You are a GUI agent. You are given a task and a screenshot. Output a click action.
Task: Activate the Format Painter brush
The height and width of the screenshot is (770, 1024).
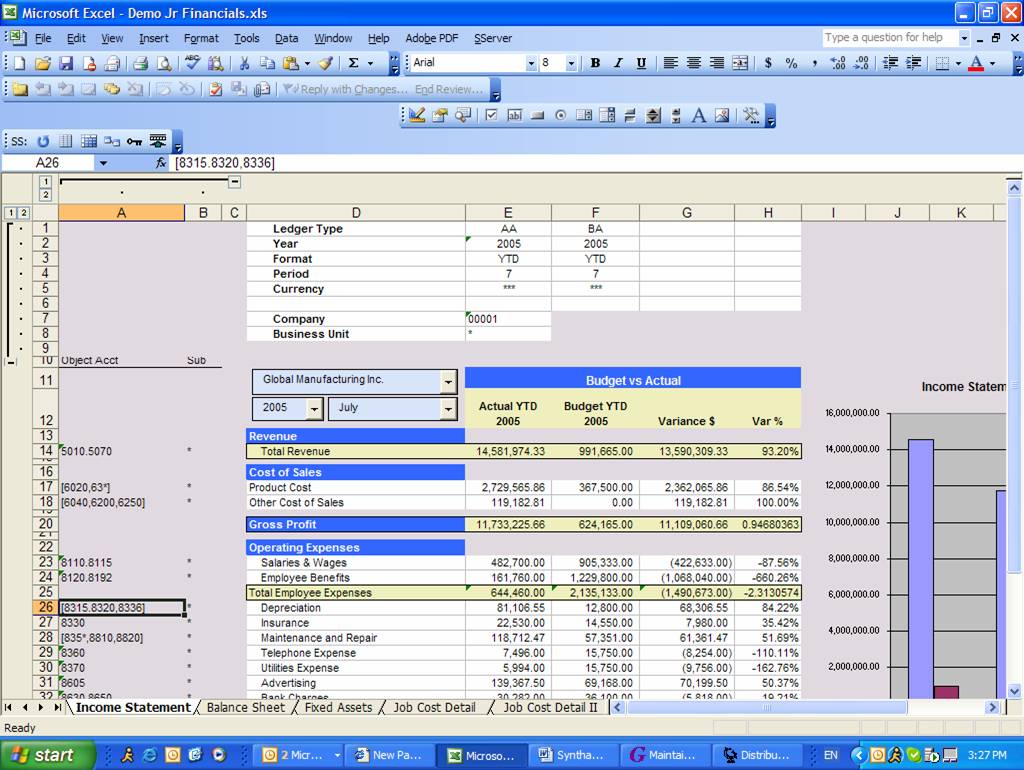click(325, 63)
